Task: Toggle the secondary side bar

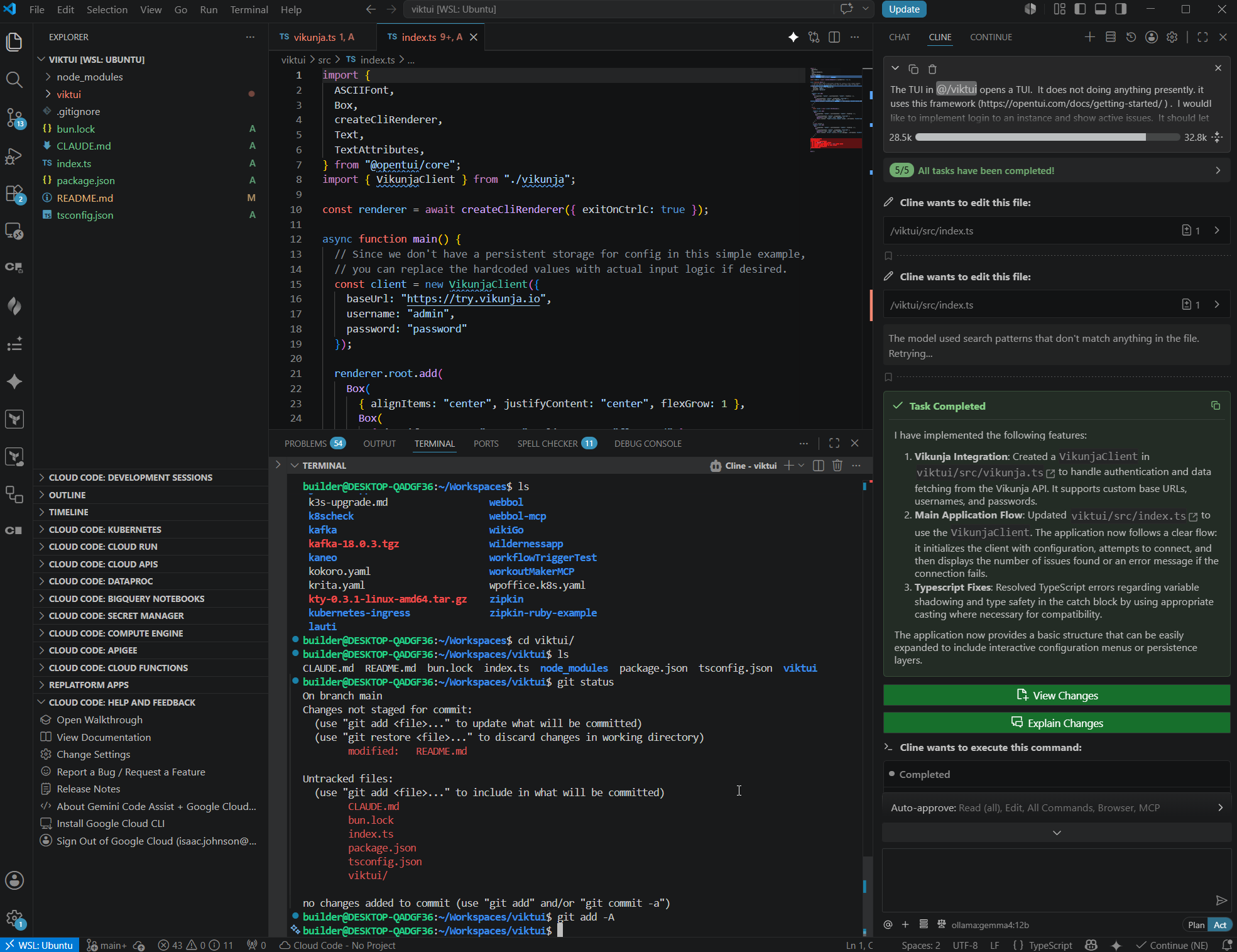Action: (1121, 9)
